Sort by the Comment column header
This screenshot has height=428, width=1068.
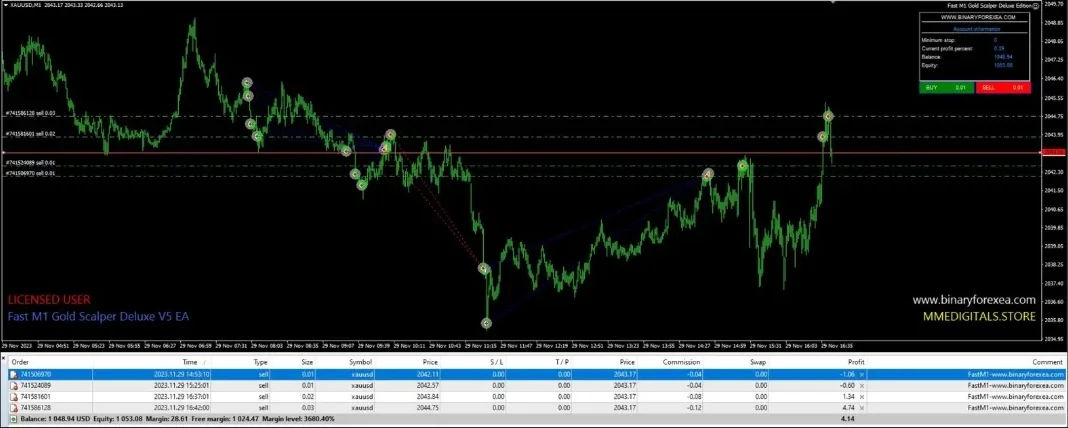[x=1049, y=363]
